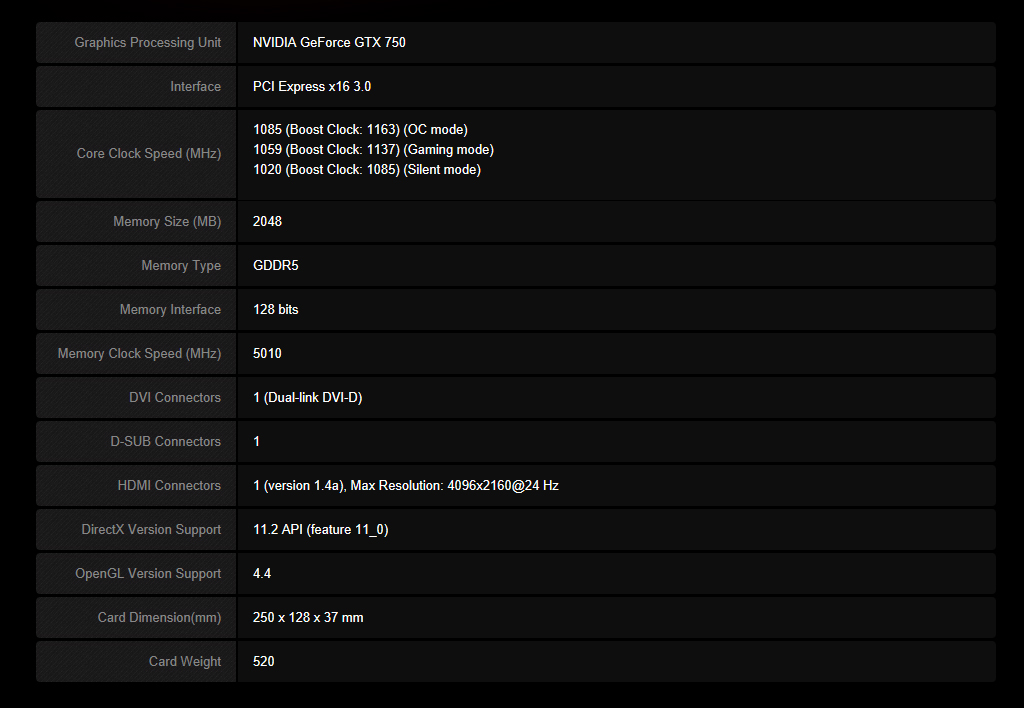Click the OC mode clock speed line

click(360, 129)
